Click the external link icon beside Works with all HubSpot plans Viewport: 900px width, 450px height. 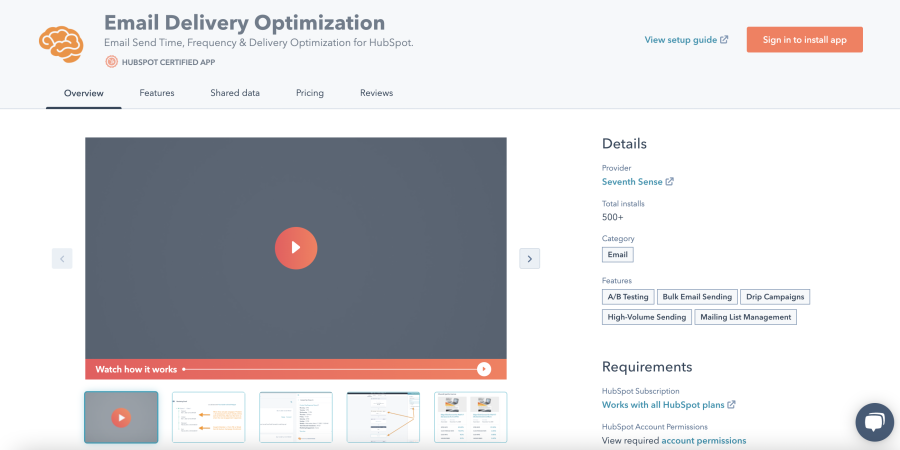pos(731,405)
